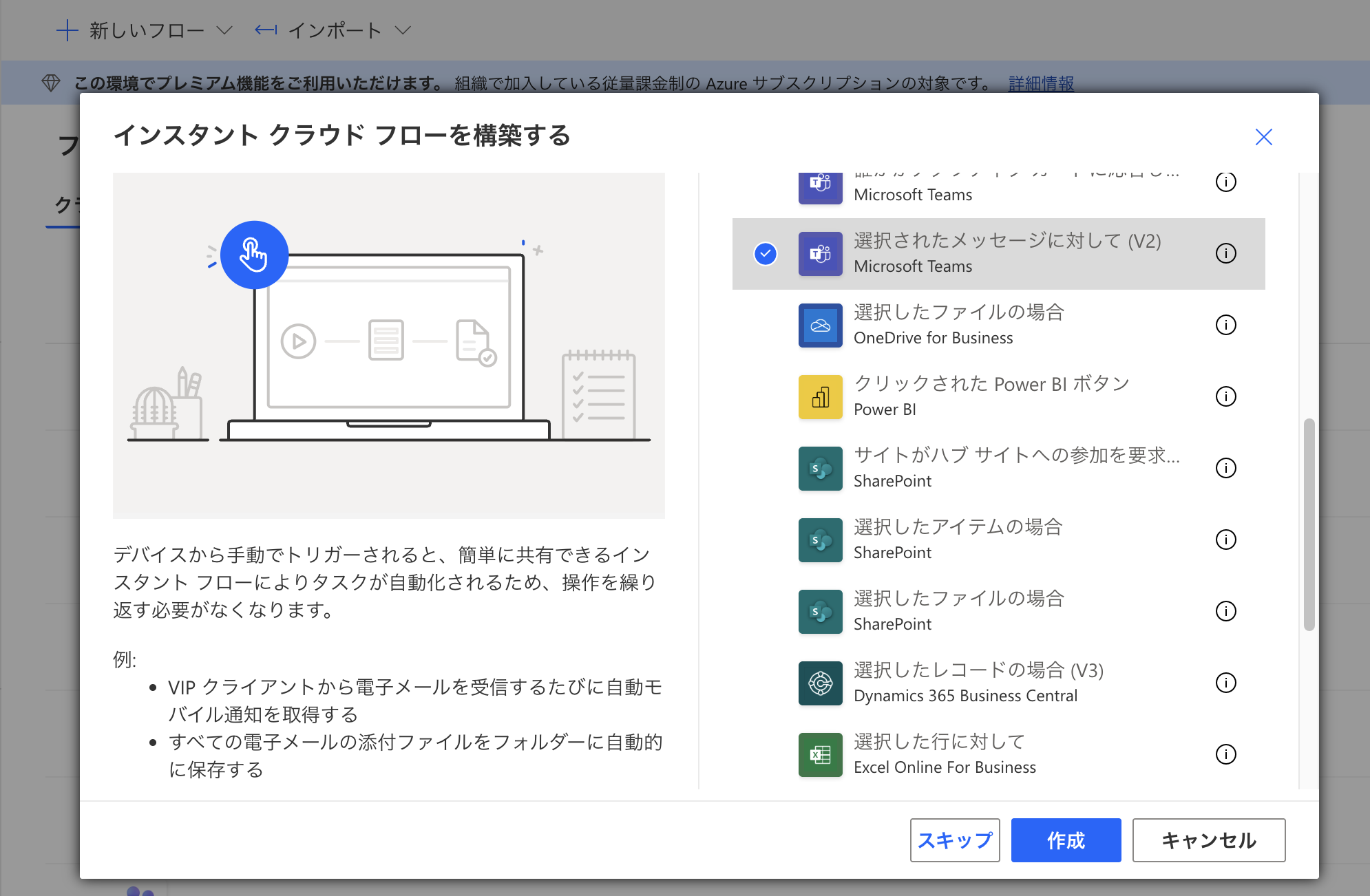Select trigger 選択したアイテムの場合
1370x896 pixels.
pyautogui.click(x=998, y=540)
